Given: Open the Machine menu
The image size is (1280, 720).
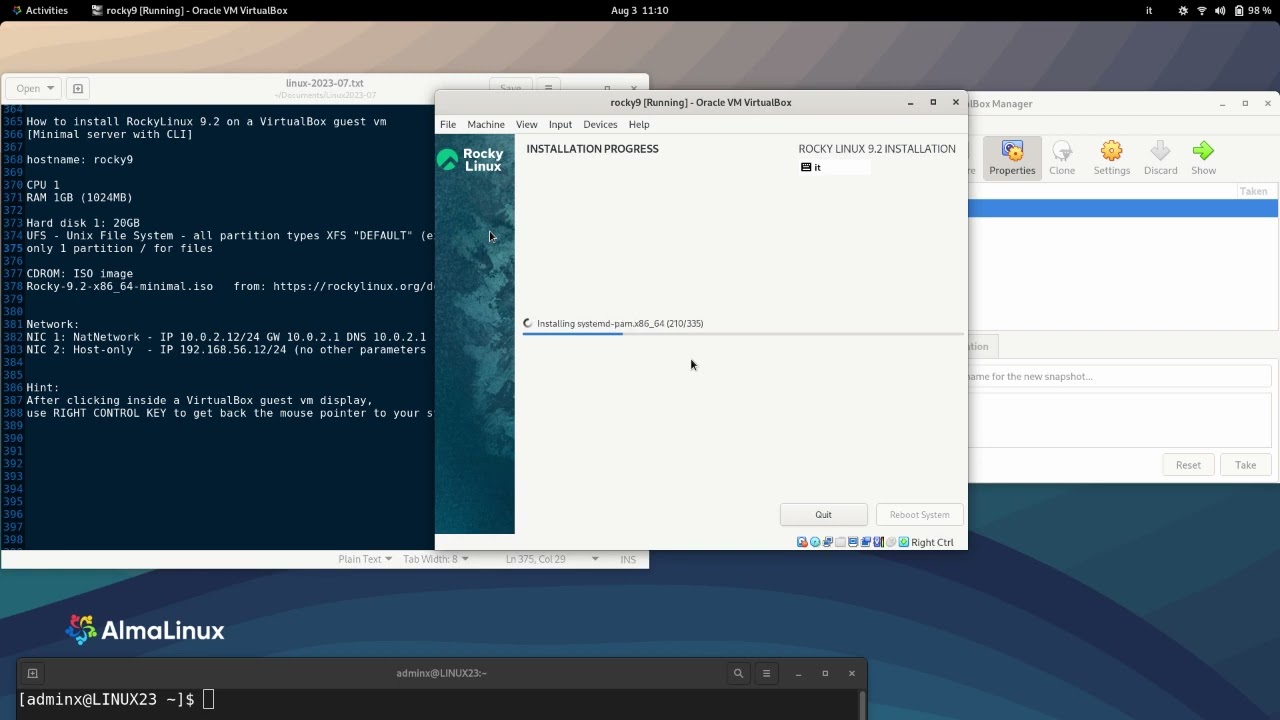Looking at the screenshot, I should (486, 124).
